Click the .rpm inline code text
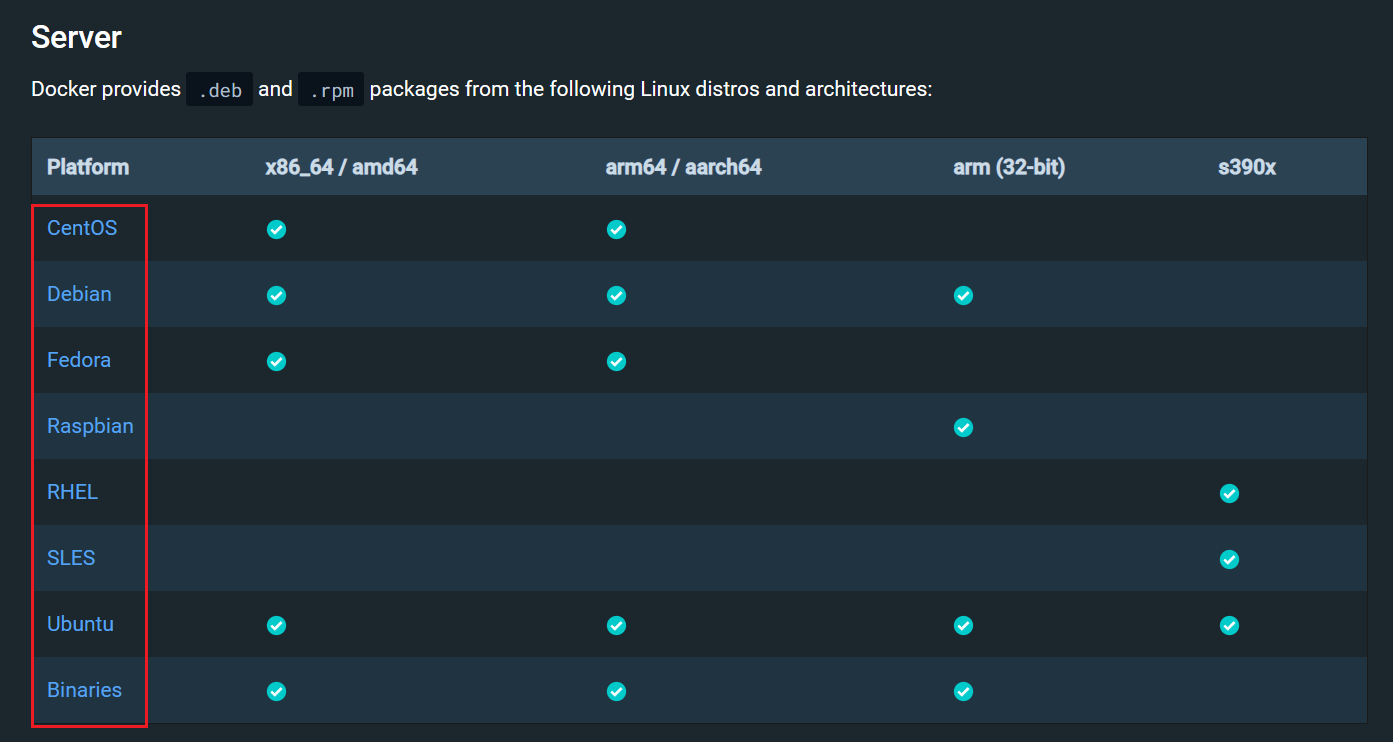The width and height of the screenshot is (1393, 742). tap(331, 89)
